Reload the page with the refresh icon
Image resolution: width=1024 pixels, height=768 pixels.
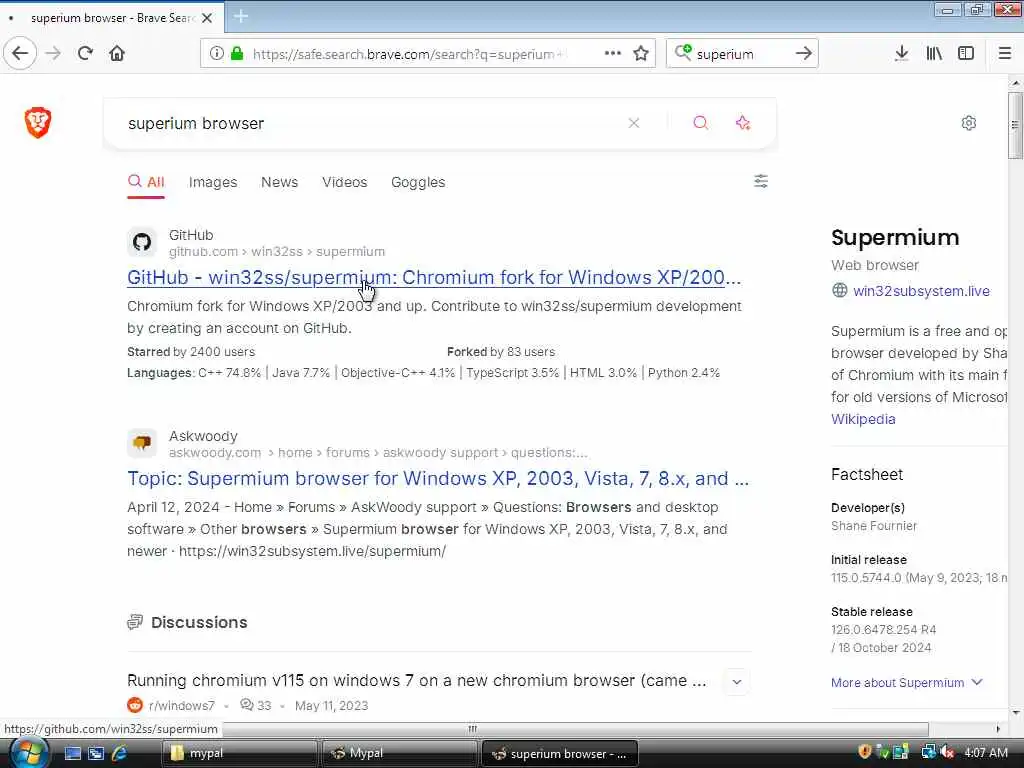point(85,54)
